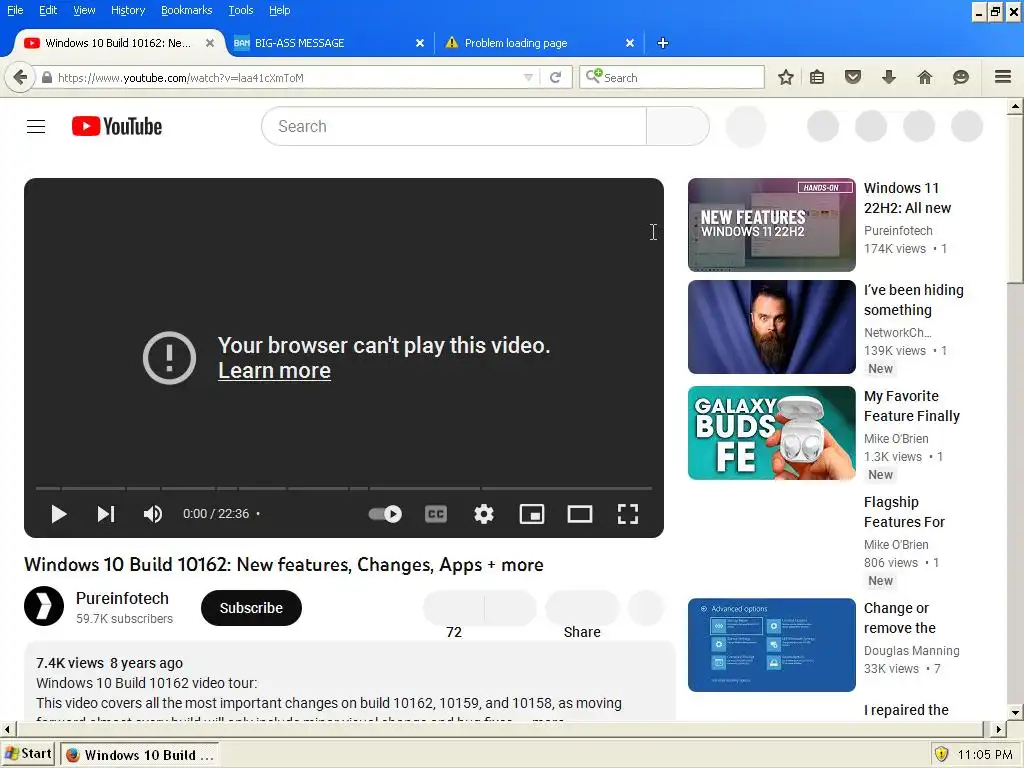Open the Bookmarks menu

point(187,10)
